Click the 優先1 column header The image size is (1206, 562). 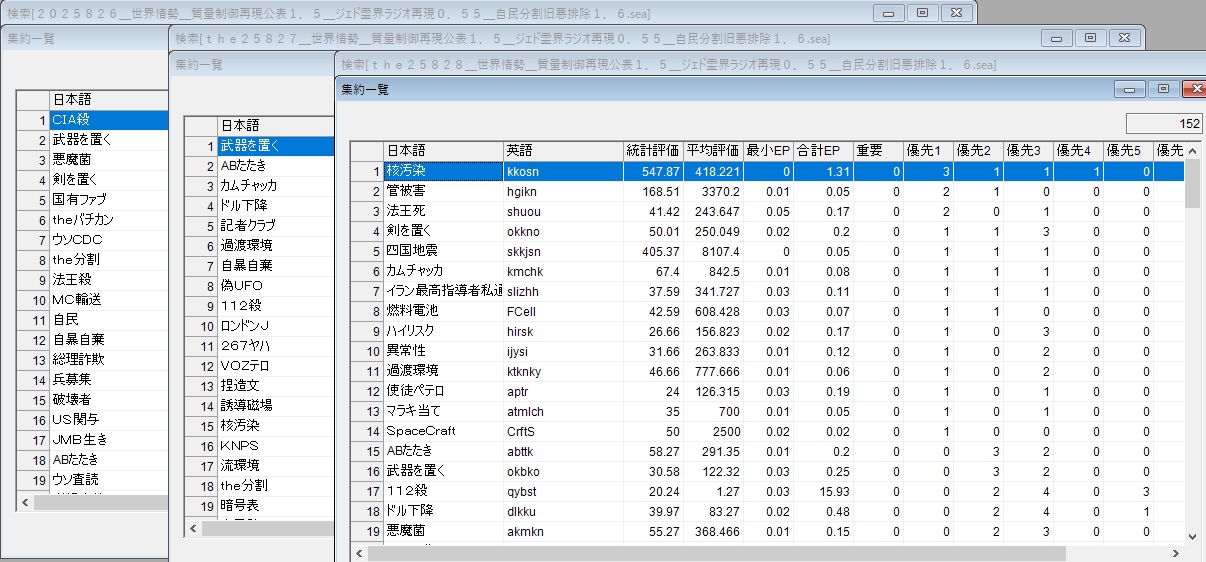pos(927,151)
